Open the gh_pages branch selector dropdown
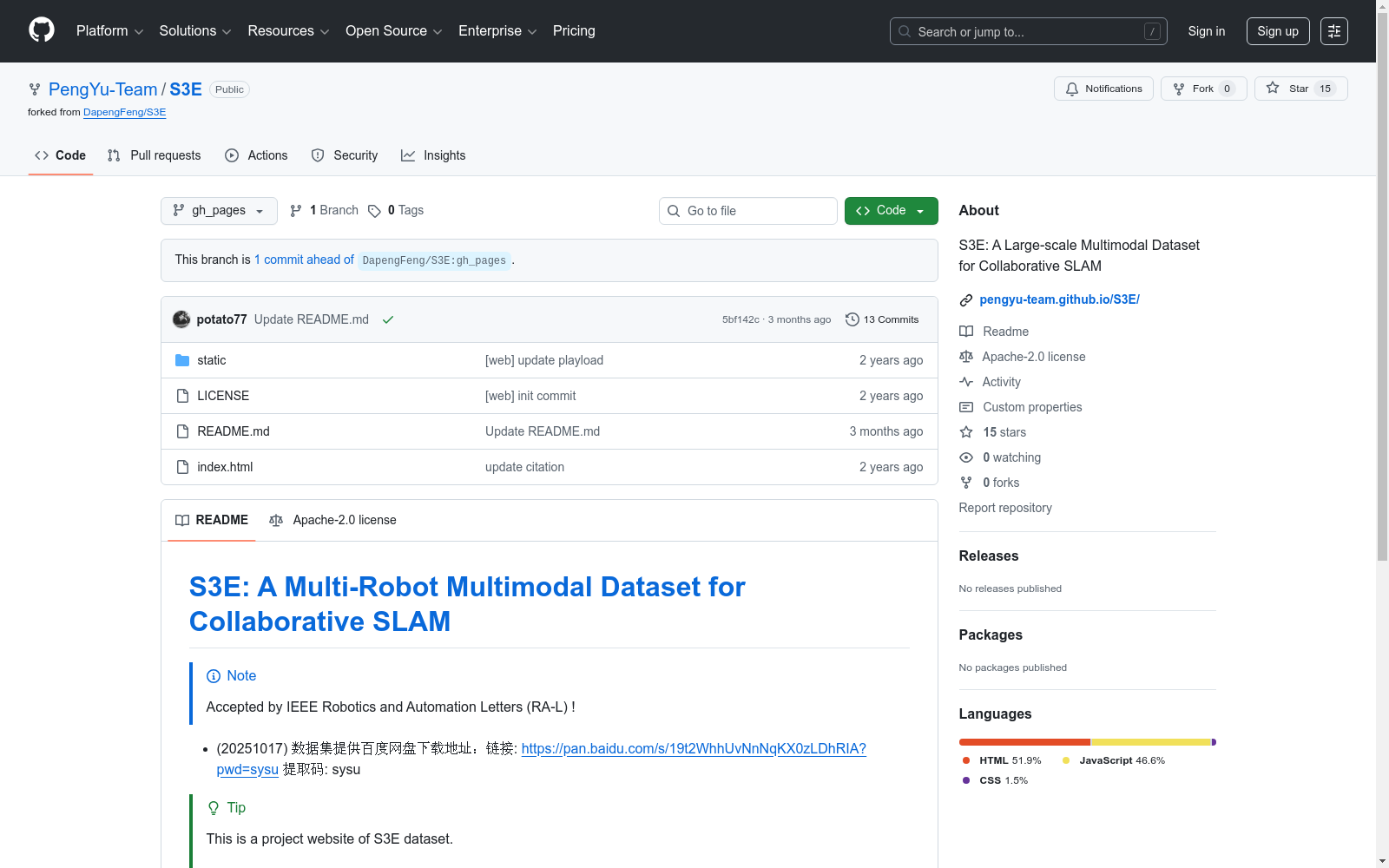Image resolution: width=1389 pixels, height=868 pixels. (x=219, y=211)
